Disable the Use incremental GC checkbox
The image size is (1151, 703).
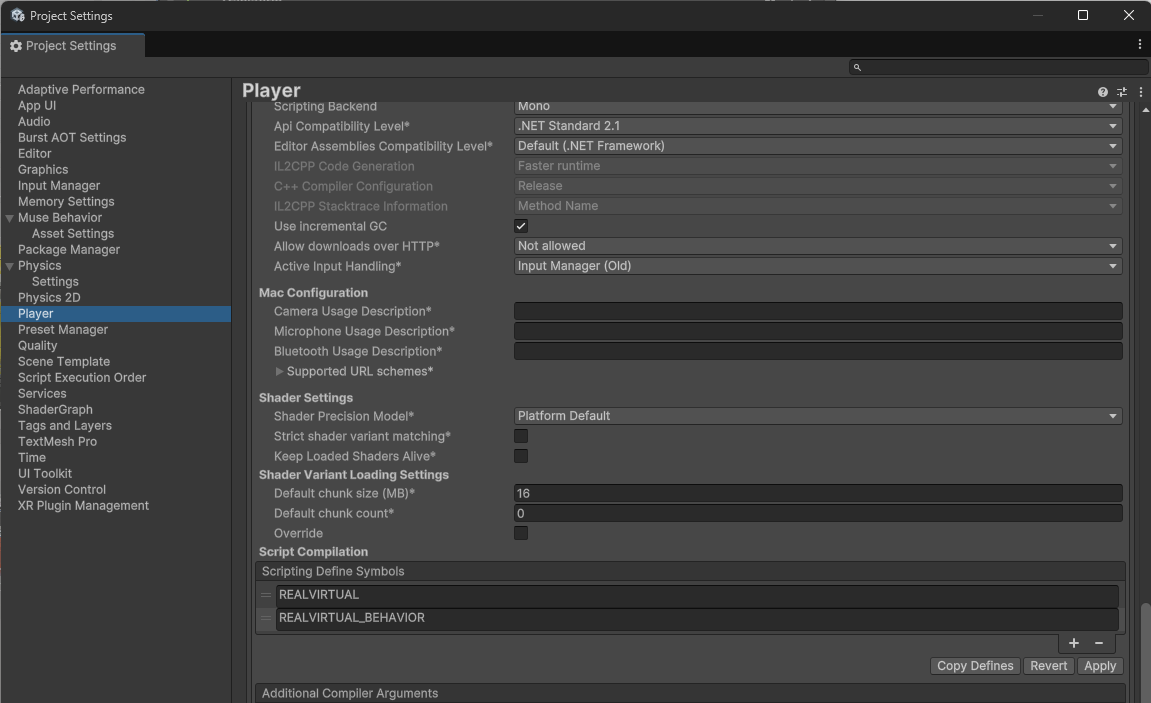521,227
